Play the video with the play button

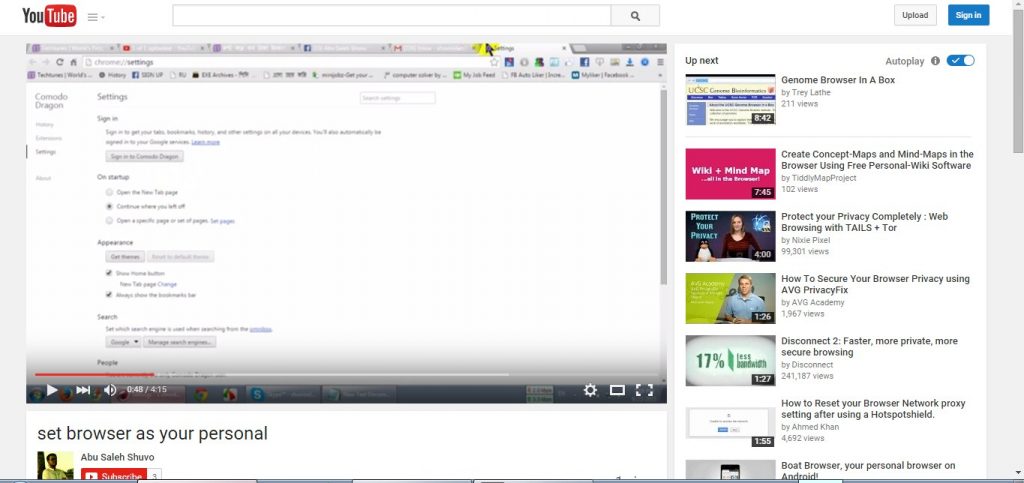point(52,390)
